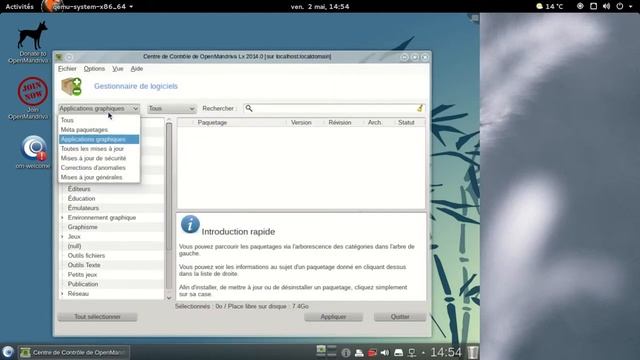Click the Quitter button
Image resolution: width=640 pixels, height=360 pixels.
pyautogui.click(x=400, y=317)
